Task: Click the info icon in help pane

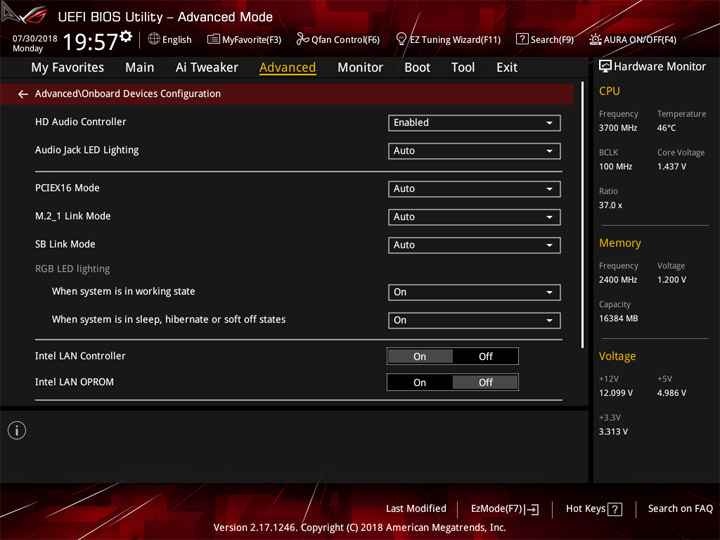Action: [17, 431]
